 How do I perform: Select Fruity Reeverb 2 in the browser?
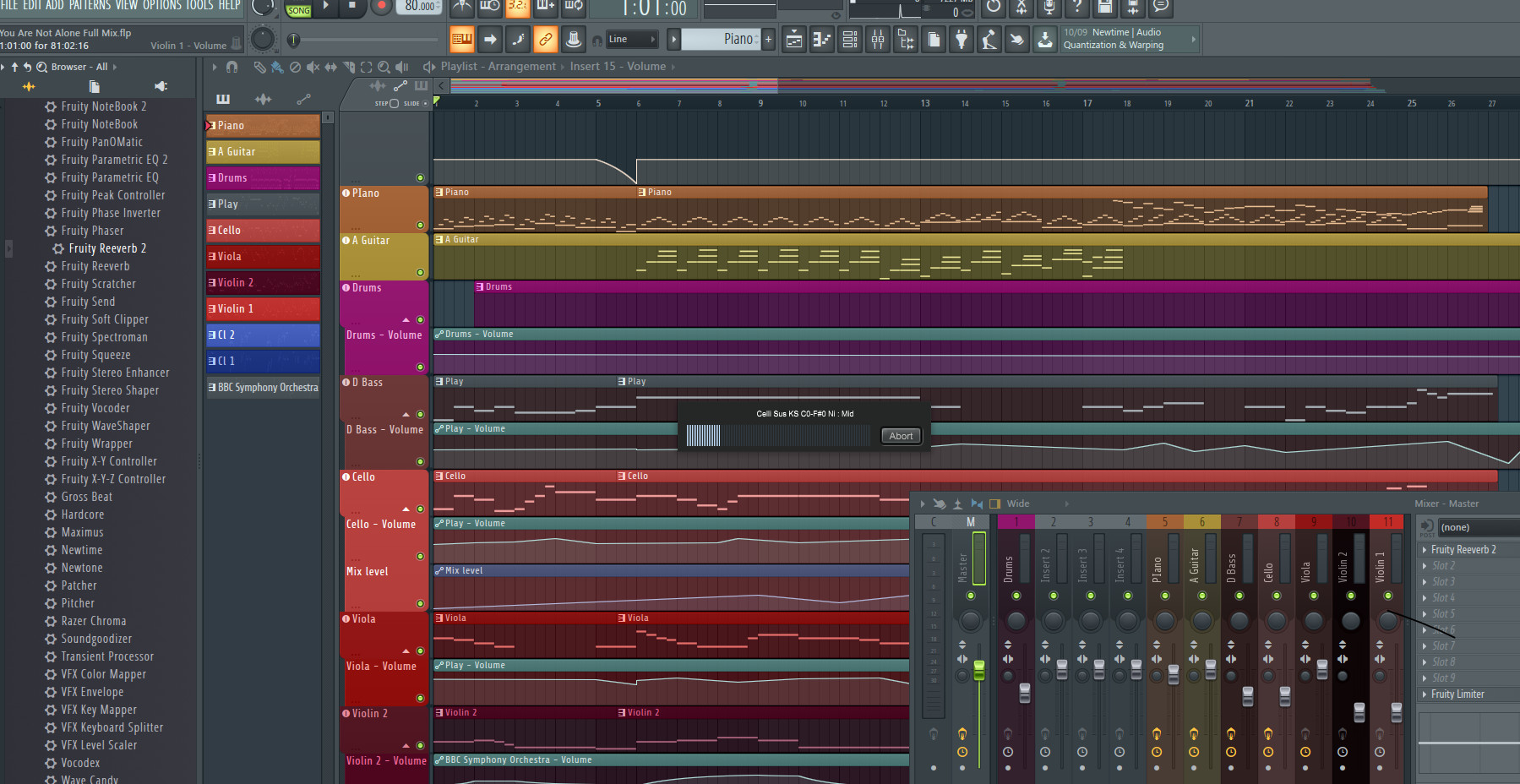(x=107, y=248)
